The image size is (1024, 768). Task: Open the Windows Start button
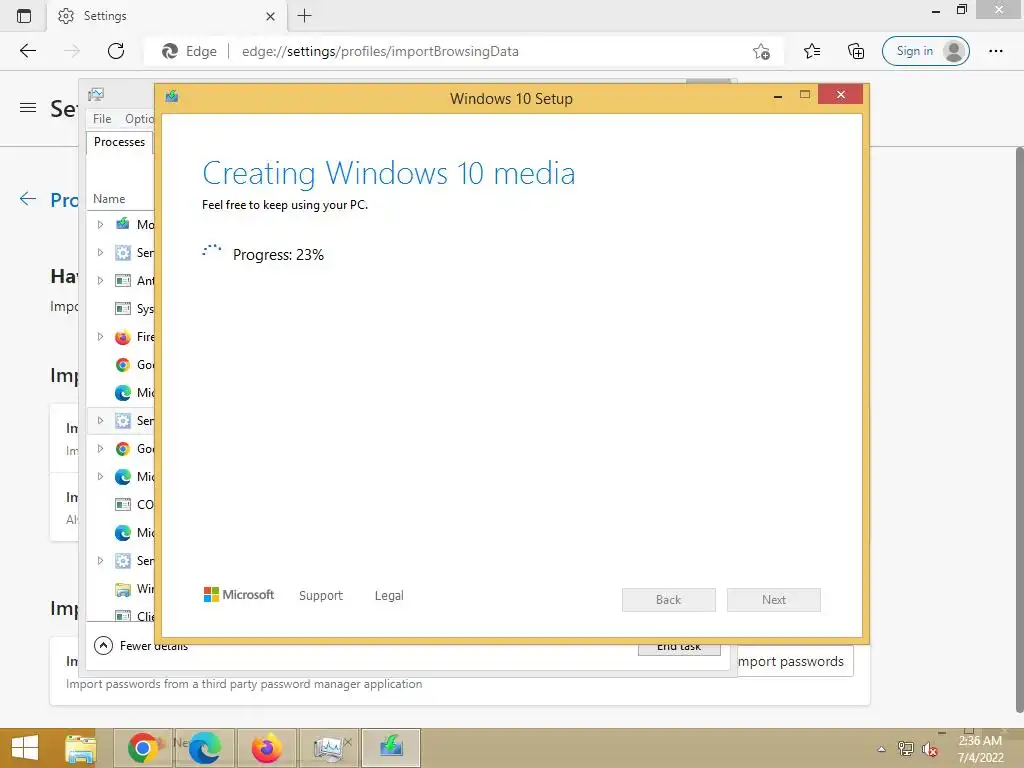pos(25,748)
